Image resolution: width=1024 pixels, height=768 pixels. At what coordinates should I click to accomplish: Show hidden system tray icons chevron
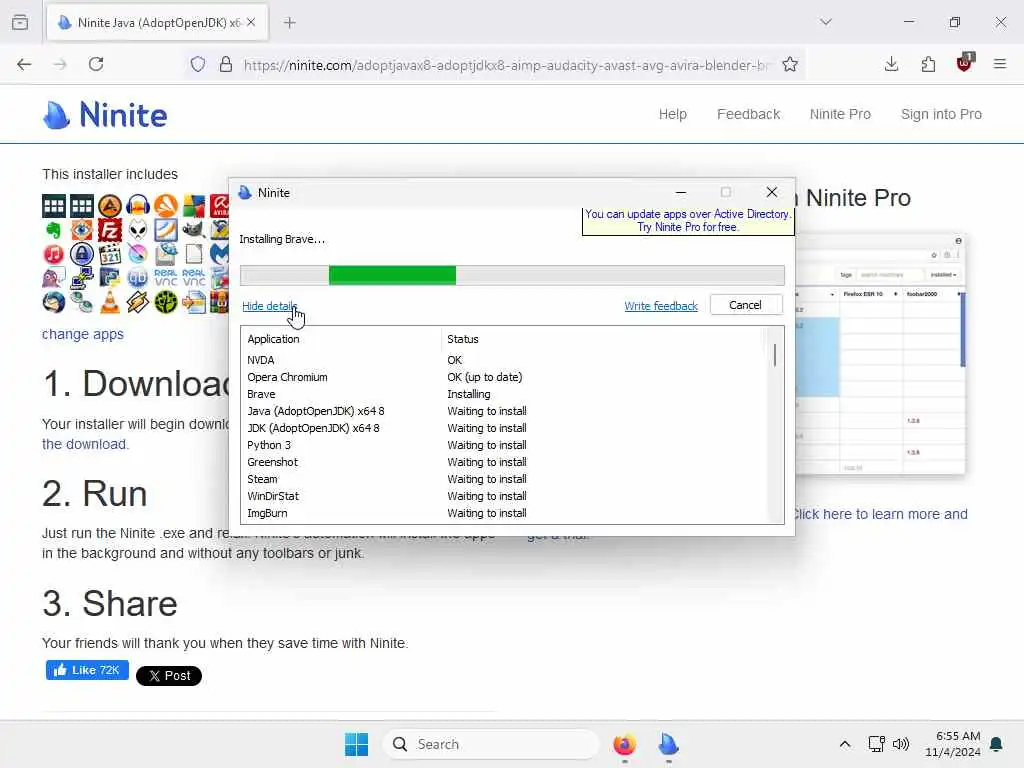coord(844,744)
